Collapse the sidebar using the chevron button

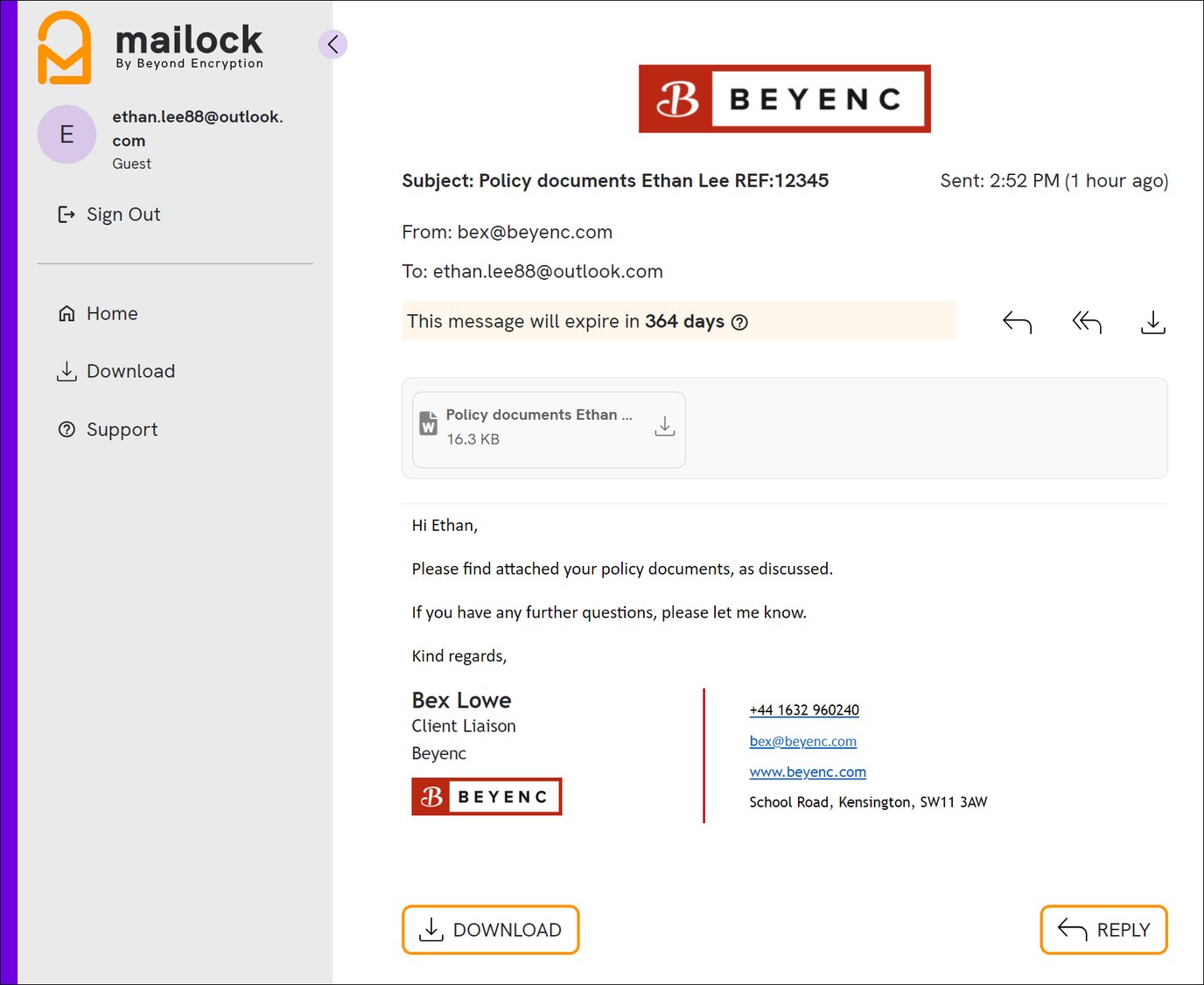(332, 44)
